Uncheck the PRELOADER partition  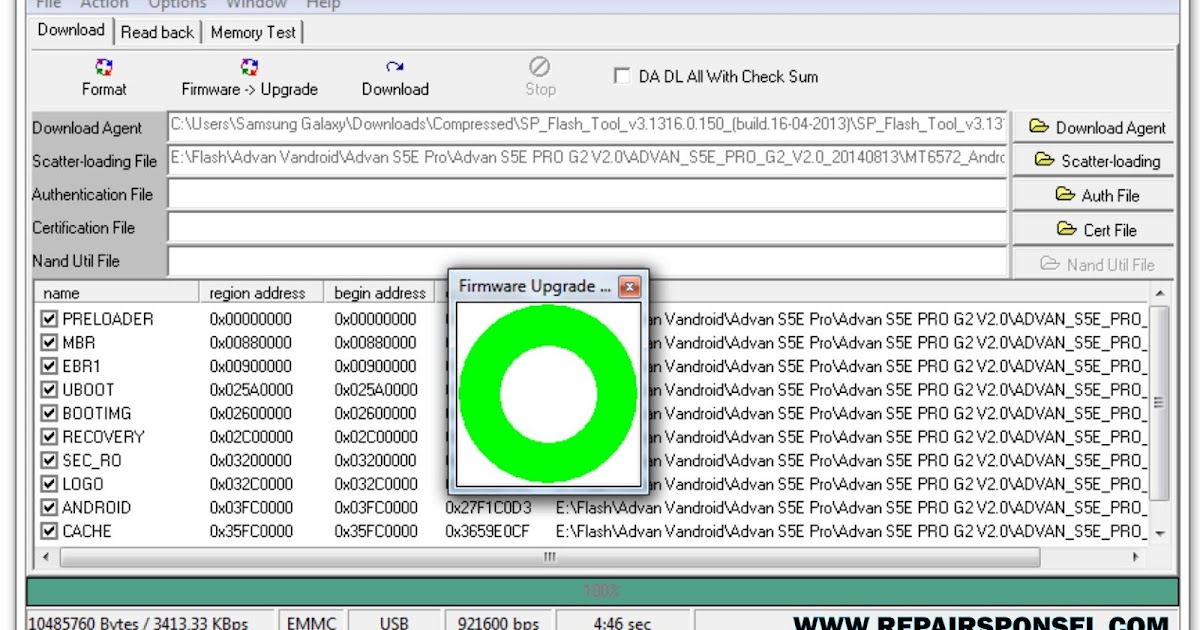tap(49, 318)
